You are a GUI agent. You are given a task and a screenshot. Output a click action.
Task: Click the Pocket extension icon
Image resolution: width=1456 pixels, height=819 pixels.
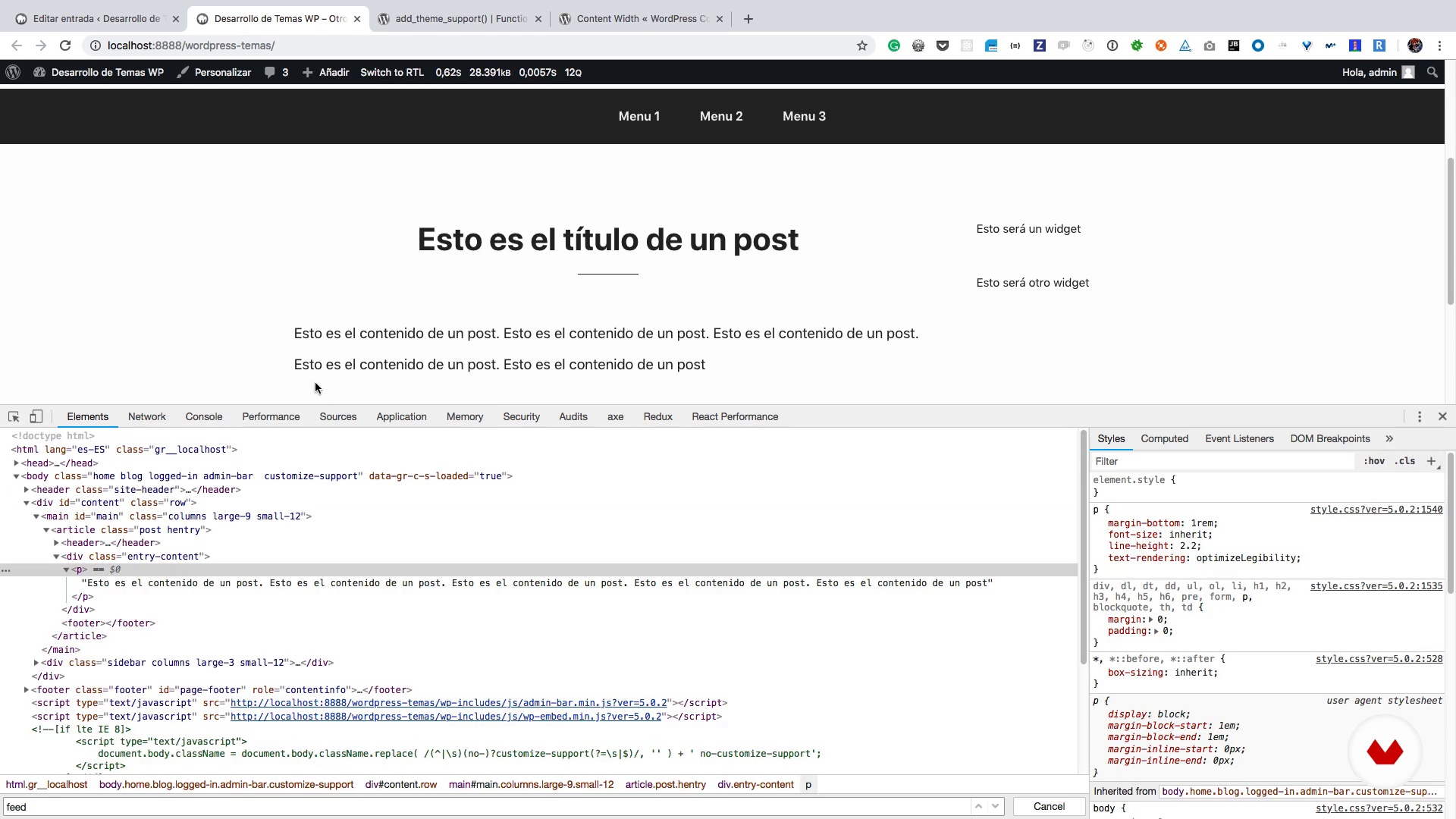tap(943, 45)
